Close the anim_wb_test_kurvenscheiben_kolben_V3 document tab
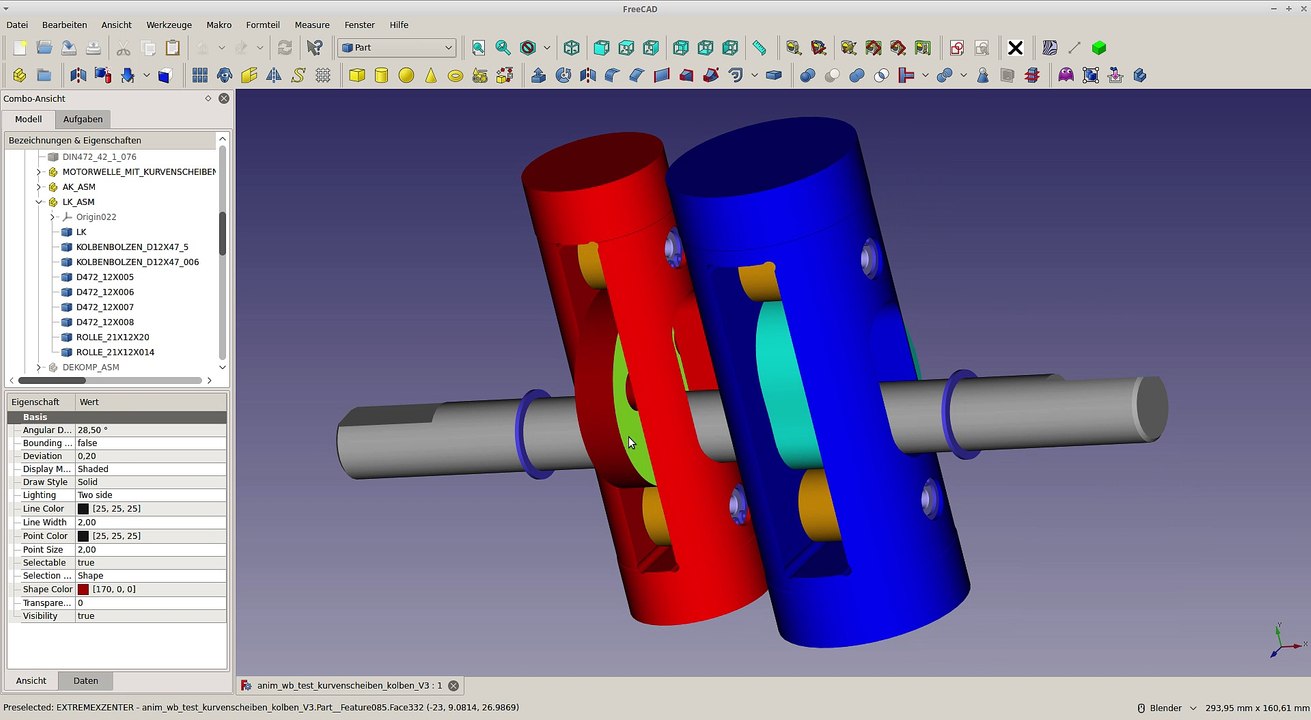This screenshot has height=720, width=1311. (453, 686)
